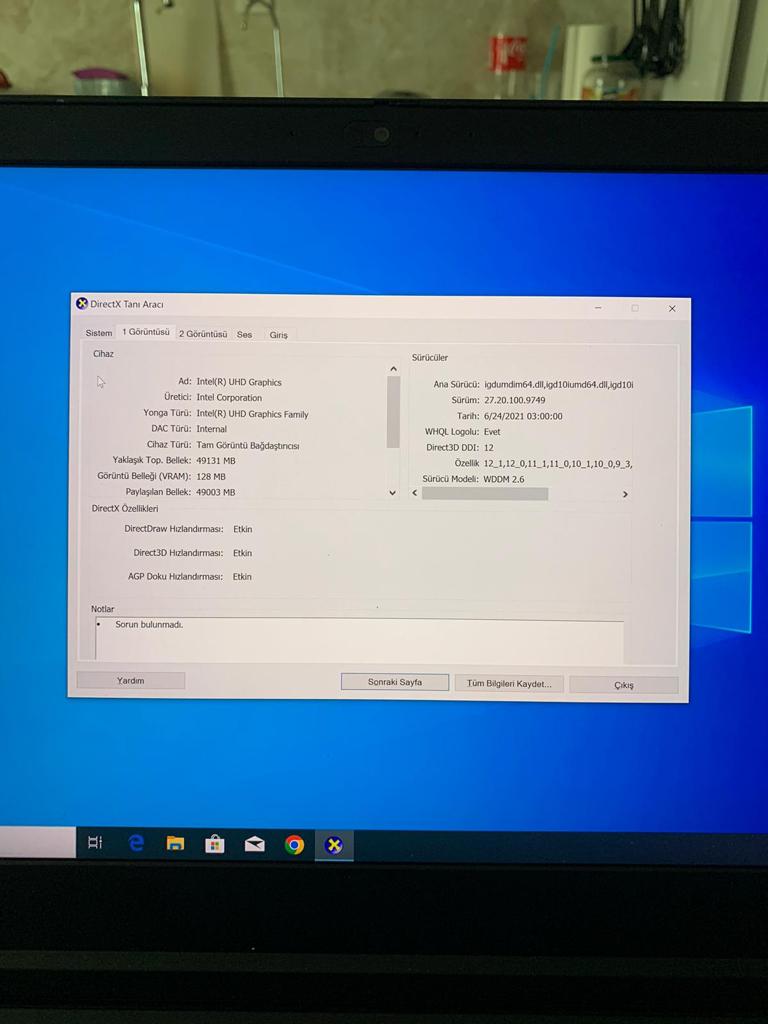
Task: Click the Windows search box on taskbar
Action: click(x=37, y=842)
